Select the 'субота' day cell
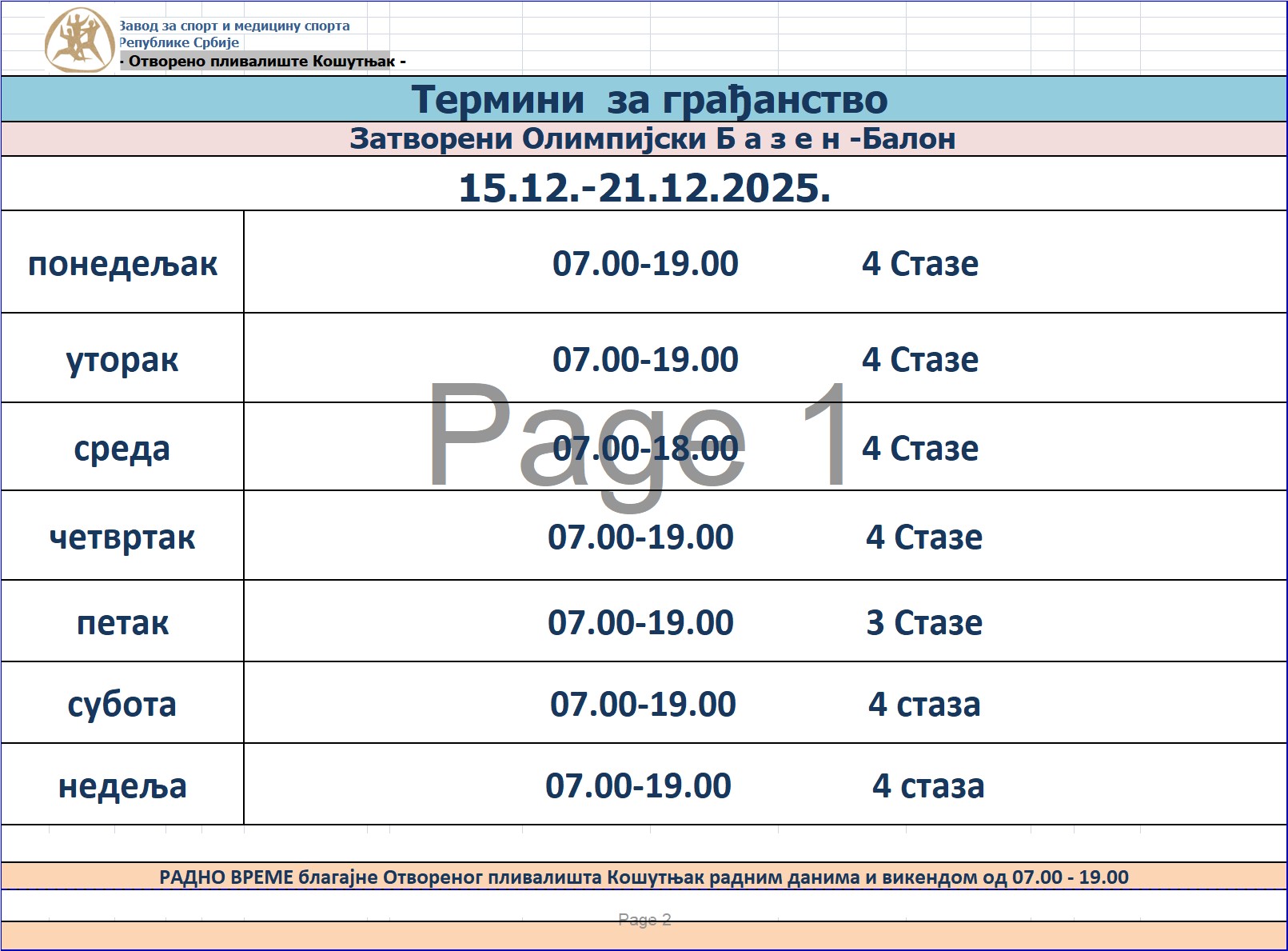This screenshot has height=951, width=1288. pyautogui.click(x=122, y=704)
